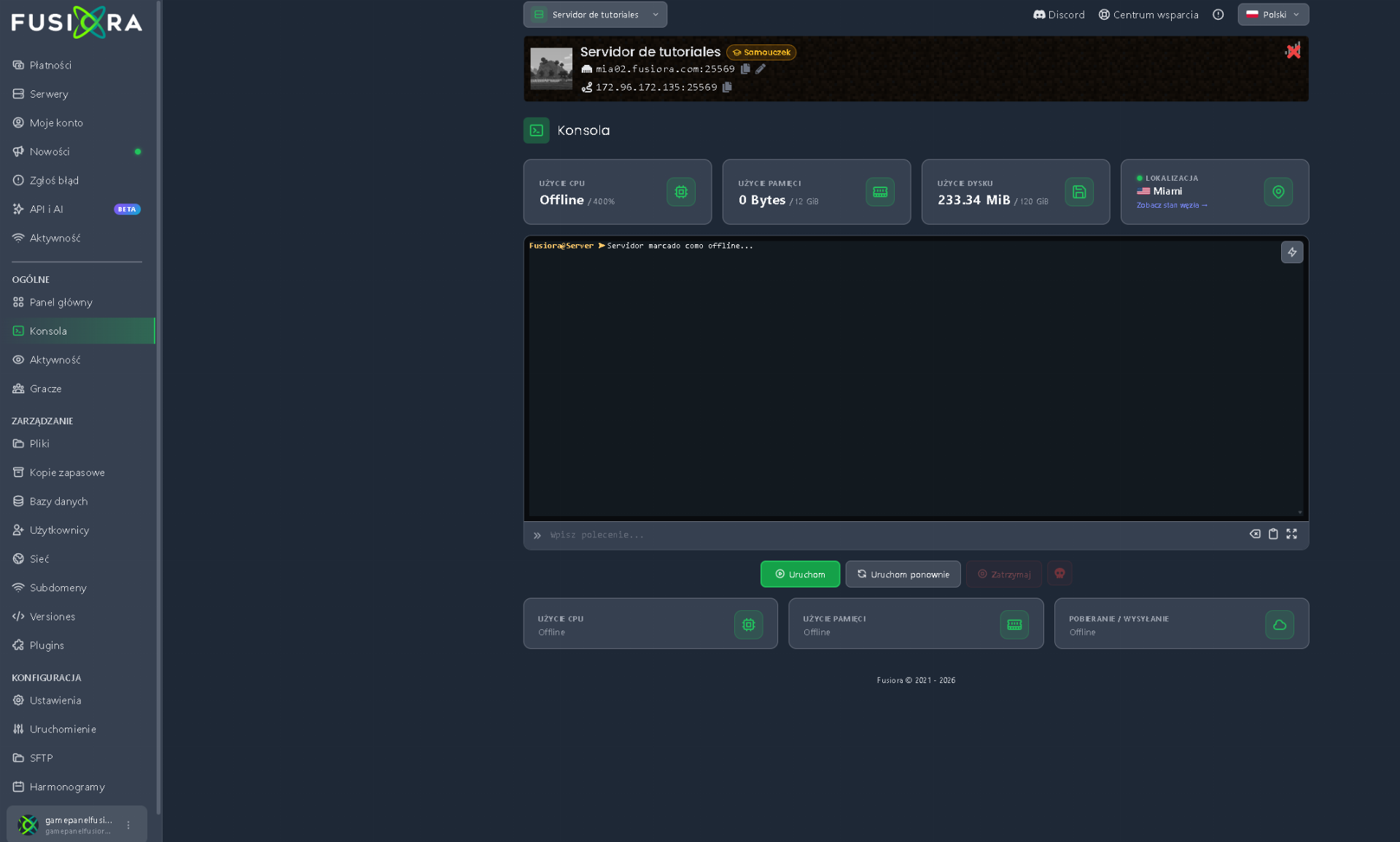
Task: Click the location pin icon in Lokalizacja card
Action: (x=1278, y=192)
